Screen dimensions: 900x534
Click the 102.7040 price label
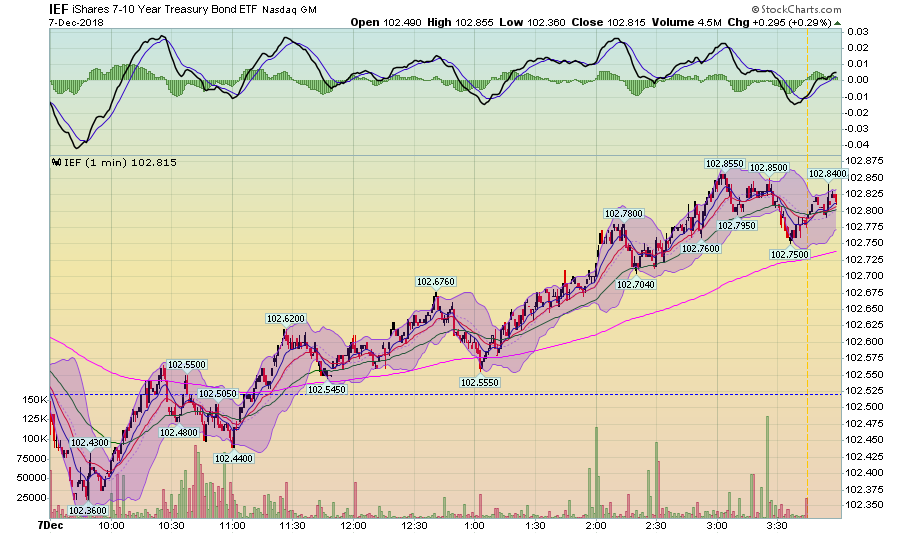pos(635,284)
